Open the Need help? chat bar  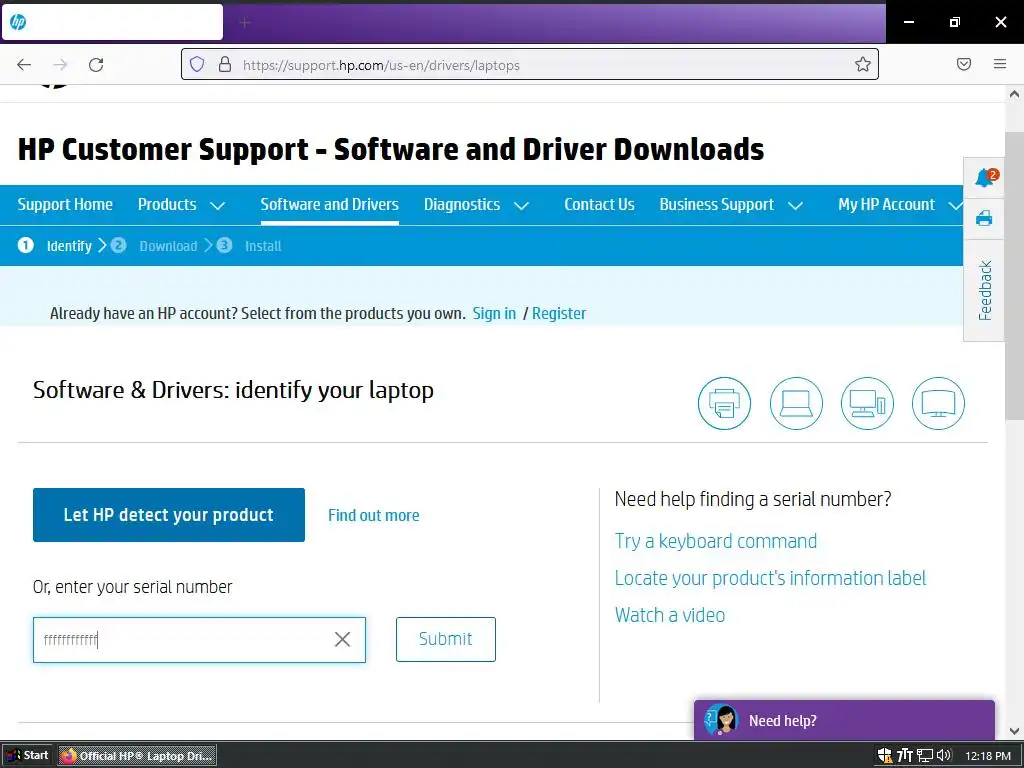(x=844, y=720)
